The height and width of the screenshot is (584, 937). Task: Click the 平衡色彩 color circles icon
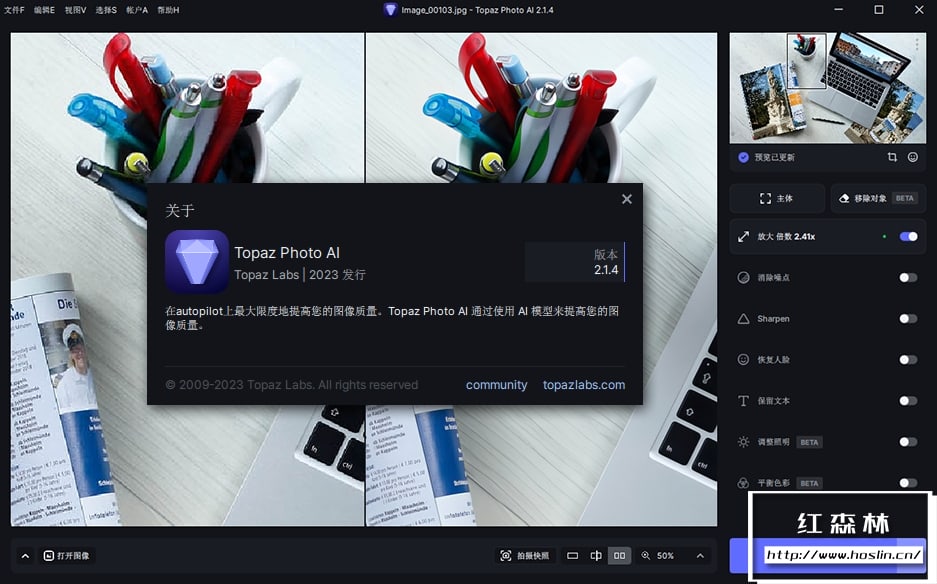743,482
